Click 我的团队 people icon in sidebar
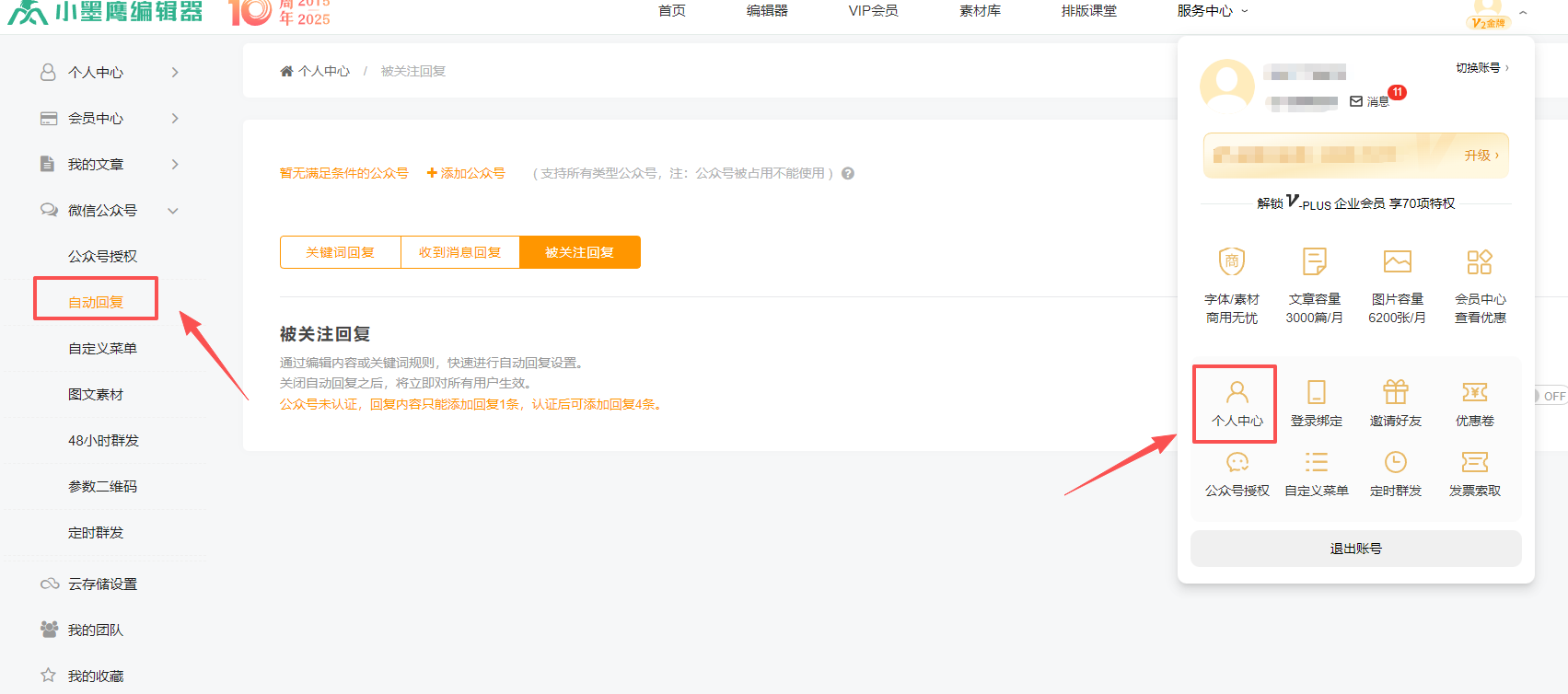Screen dimensions: 1568x694 point(50,629)
